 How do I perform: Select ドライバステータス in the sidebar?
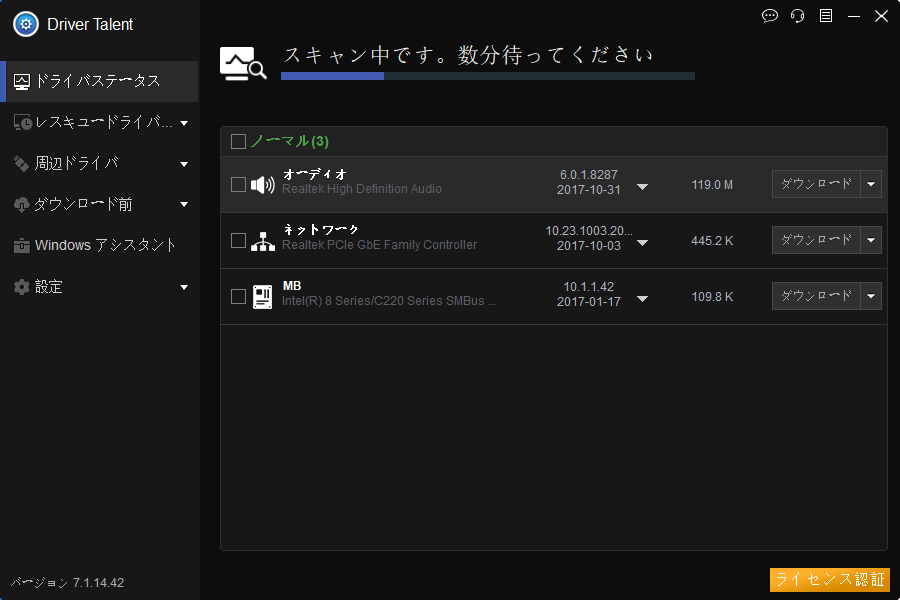pyautogui.click(x=100, y=82)
